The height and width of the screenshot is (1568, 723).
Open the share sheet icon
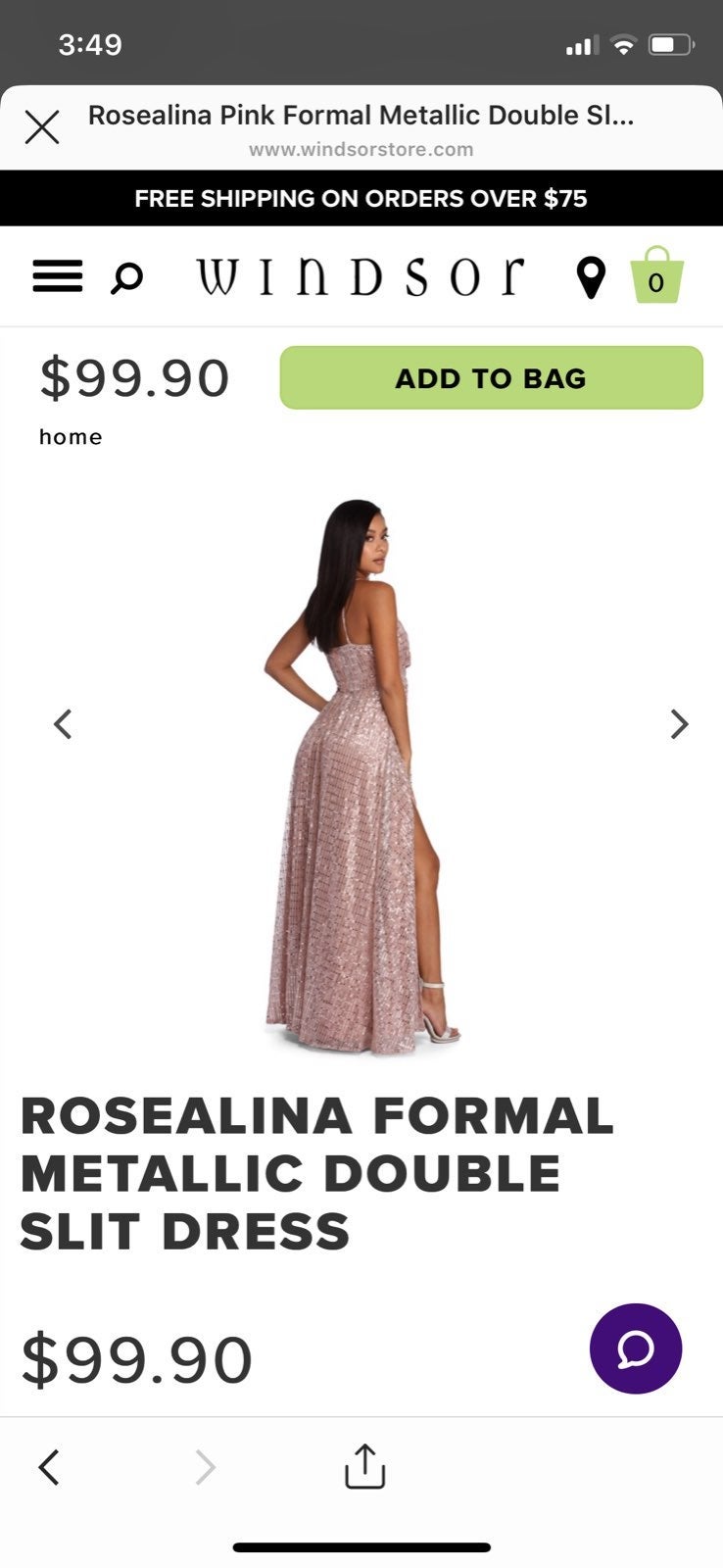(x=364, y=1466)
